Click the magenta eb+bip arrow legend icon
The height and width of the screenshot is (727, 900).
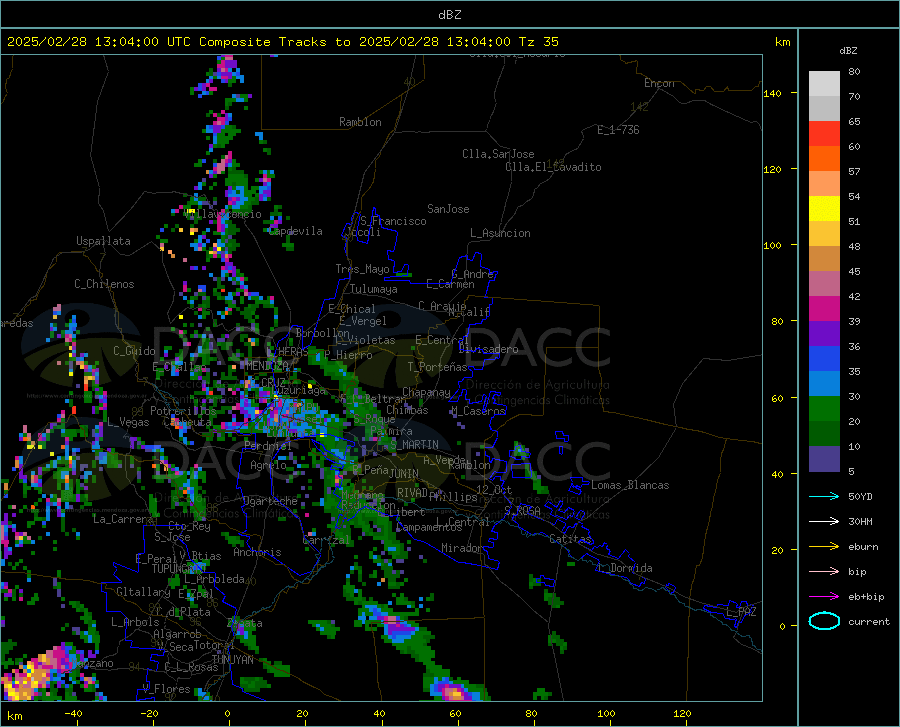[824, 597]
